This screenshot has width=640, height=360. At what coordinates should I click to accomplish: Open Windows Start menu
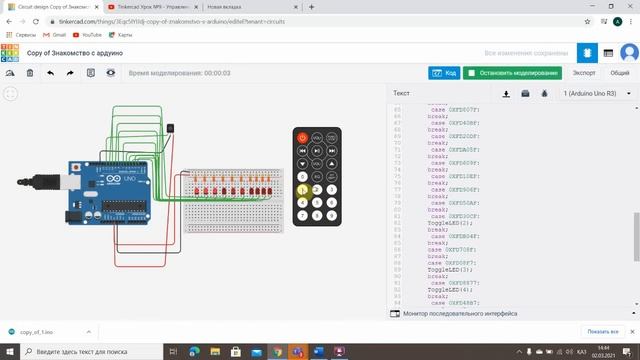pos(10,351)
